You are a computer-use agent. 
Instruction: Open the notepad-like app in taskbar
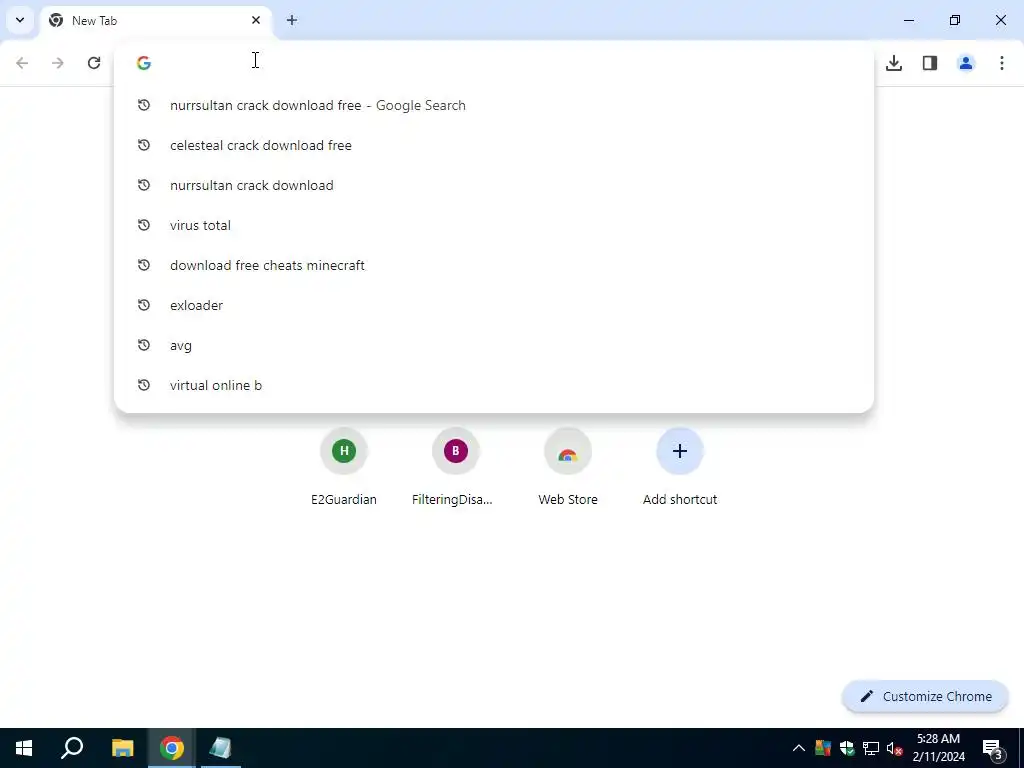coord(221,748)
